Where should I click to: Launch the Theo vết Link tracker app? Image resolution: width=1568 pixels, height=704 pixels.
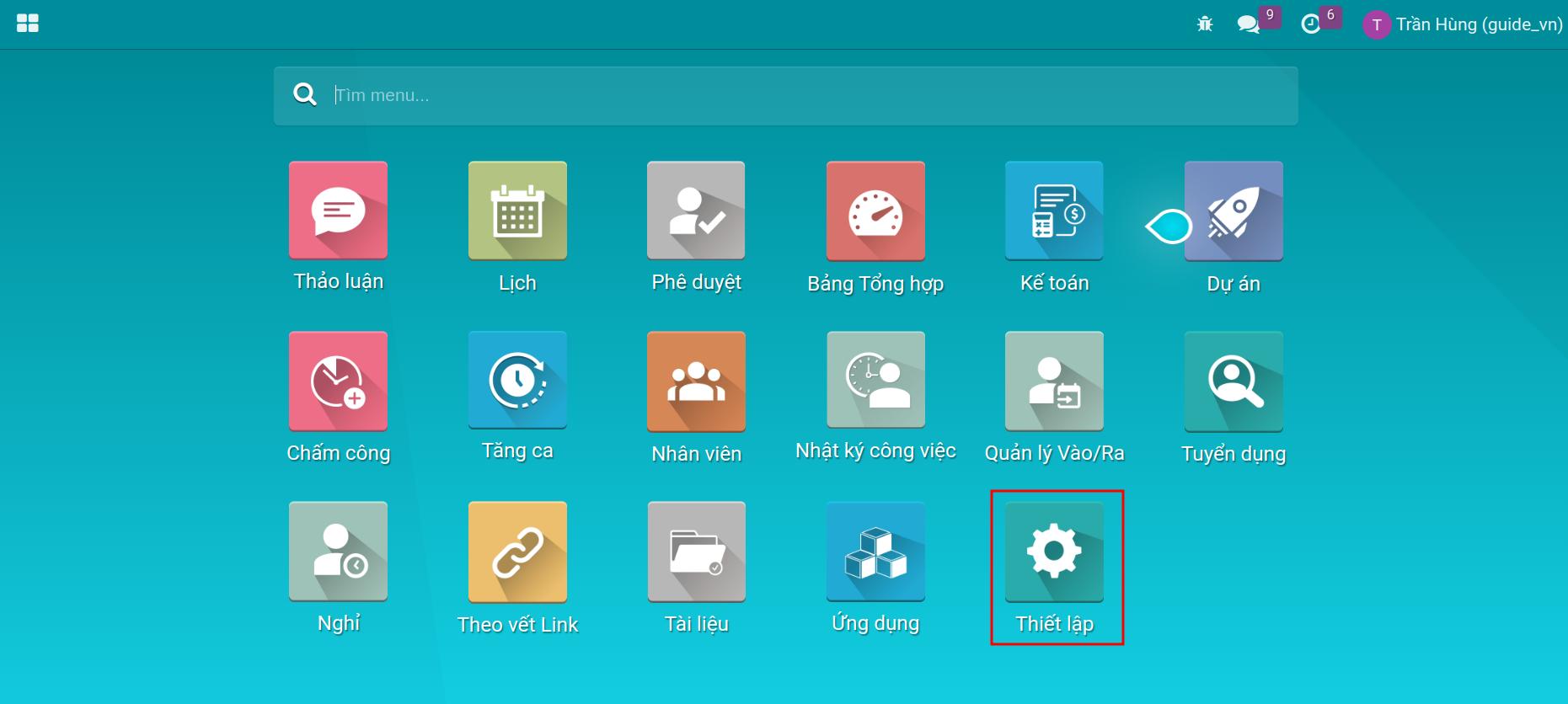pos(517,552)
